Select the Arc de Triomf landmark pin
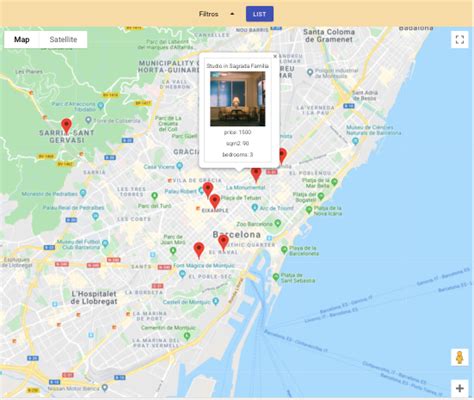This screenshot has height=400, width=474. tap(255, 208)
